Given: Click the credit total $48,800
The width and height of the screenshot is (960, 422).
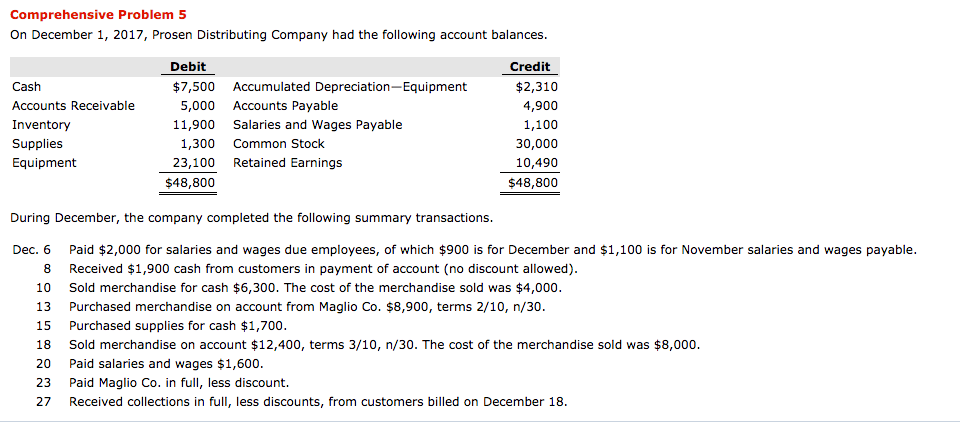Looking at the screenshot, I should coord(533,184).
